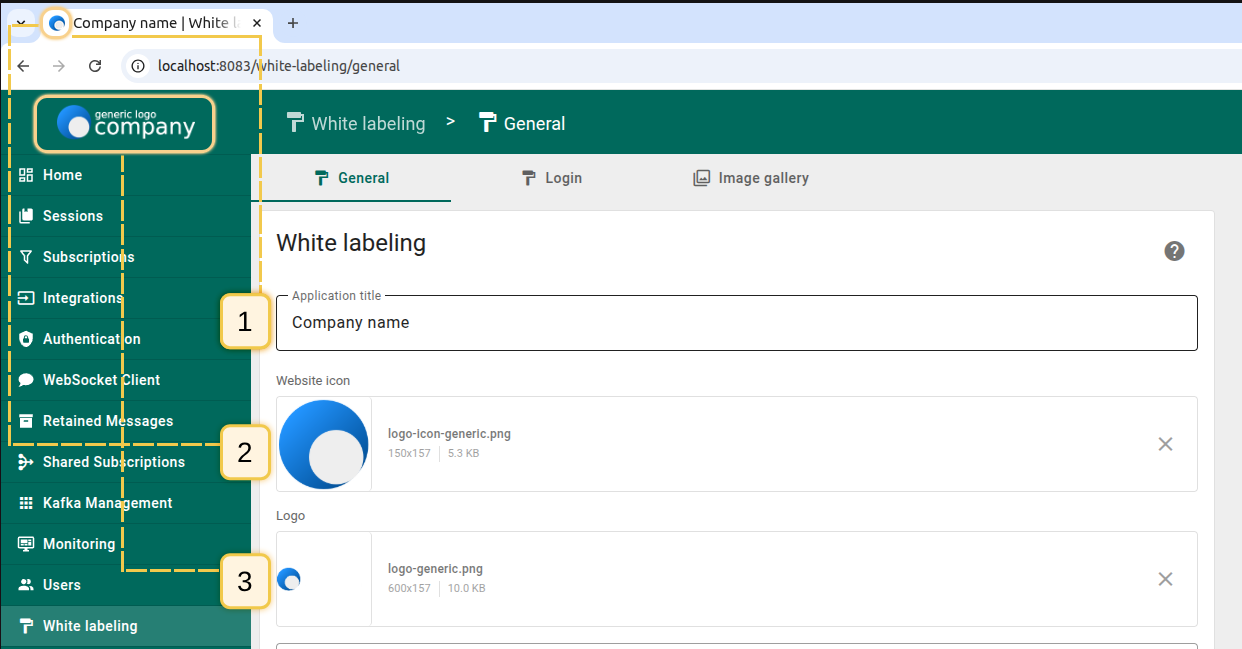Remove the logo-generic.png logo file

1165,579
